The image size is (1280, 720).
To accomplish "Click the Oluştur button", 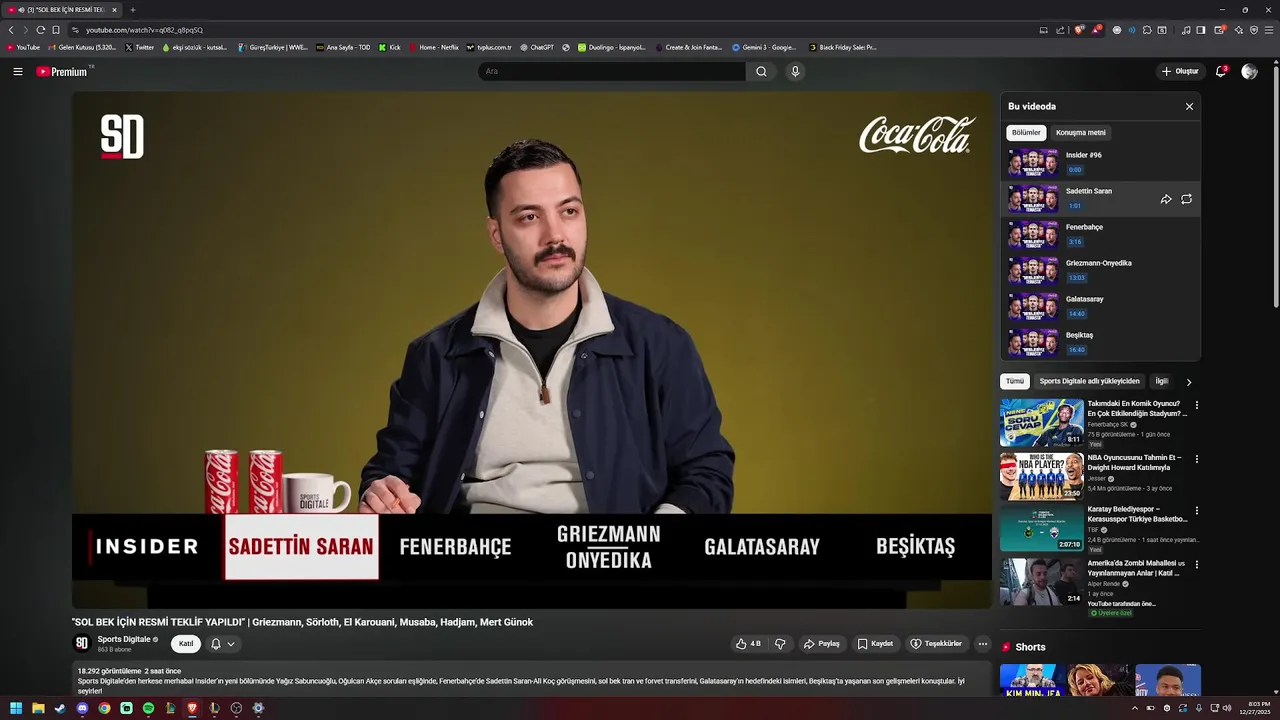I will pyautogui.click(x=1180, y=72).
